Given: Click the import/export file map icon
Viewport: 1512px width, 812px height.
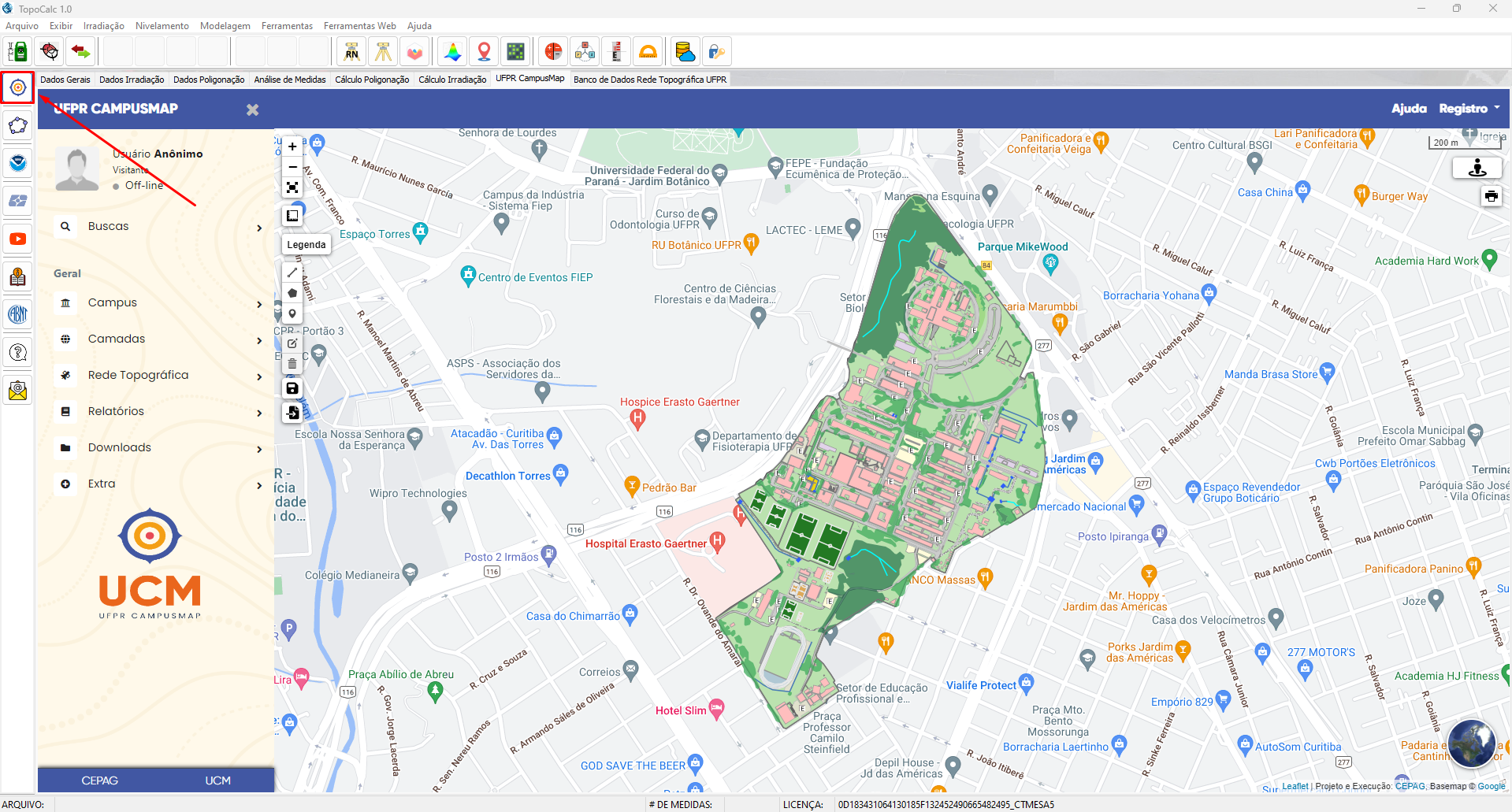Looking at the screenshot, I should coord(292,412).
